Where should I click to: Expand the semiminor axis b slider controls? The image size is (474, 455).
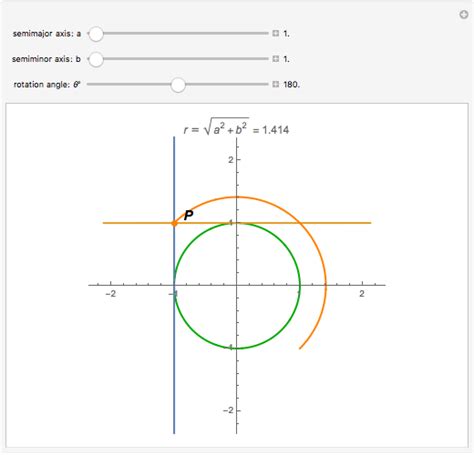[x=275, y=59]
